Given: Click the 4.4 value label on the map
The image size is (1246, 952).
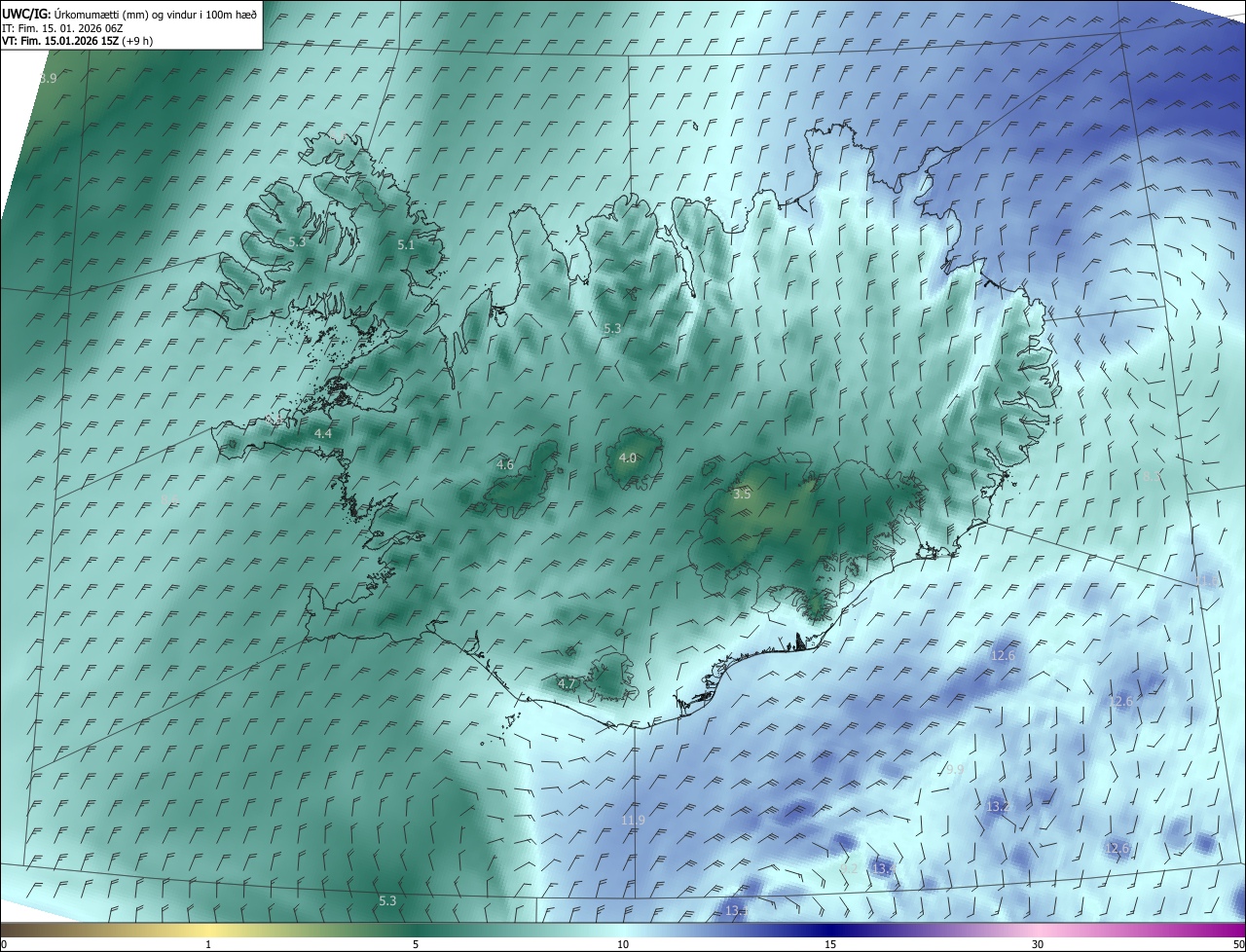Looking at the screenshot, I should pyautogui.click(x=323, y=433).
